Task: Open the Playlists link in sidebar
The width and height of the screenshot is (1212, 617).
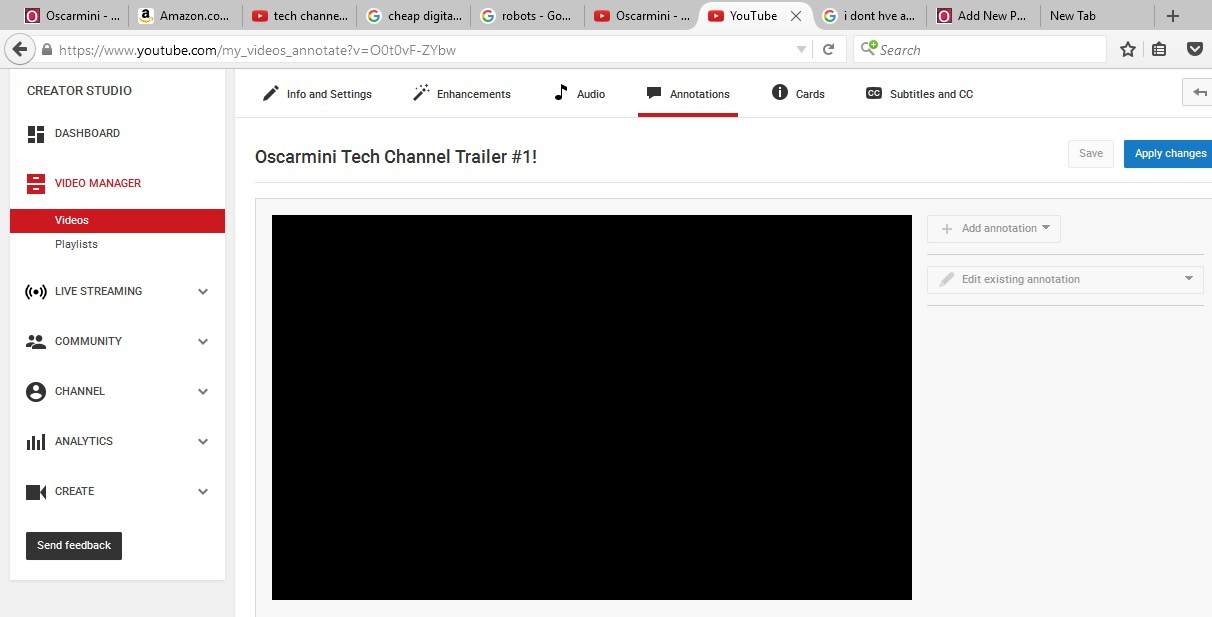Action: 76,245
